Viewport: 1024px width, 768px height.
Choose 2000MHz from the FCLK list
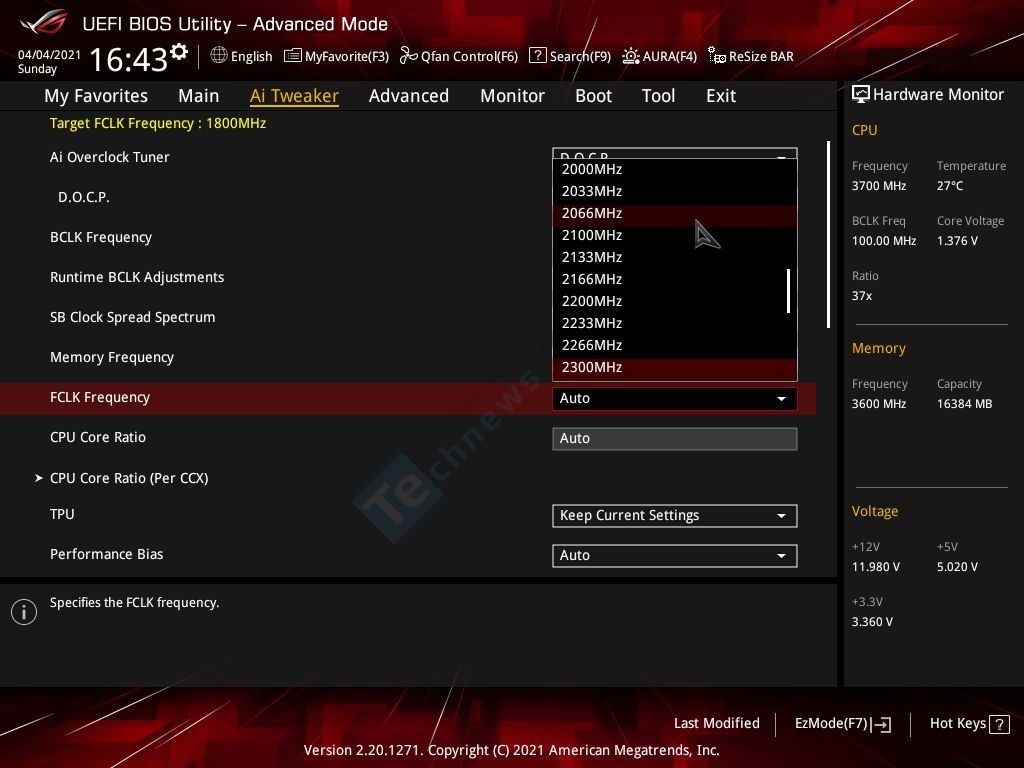coord(674,169)
